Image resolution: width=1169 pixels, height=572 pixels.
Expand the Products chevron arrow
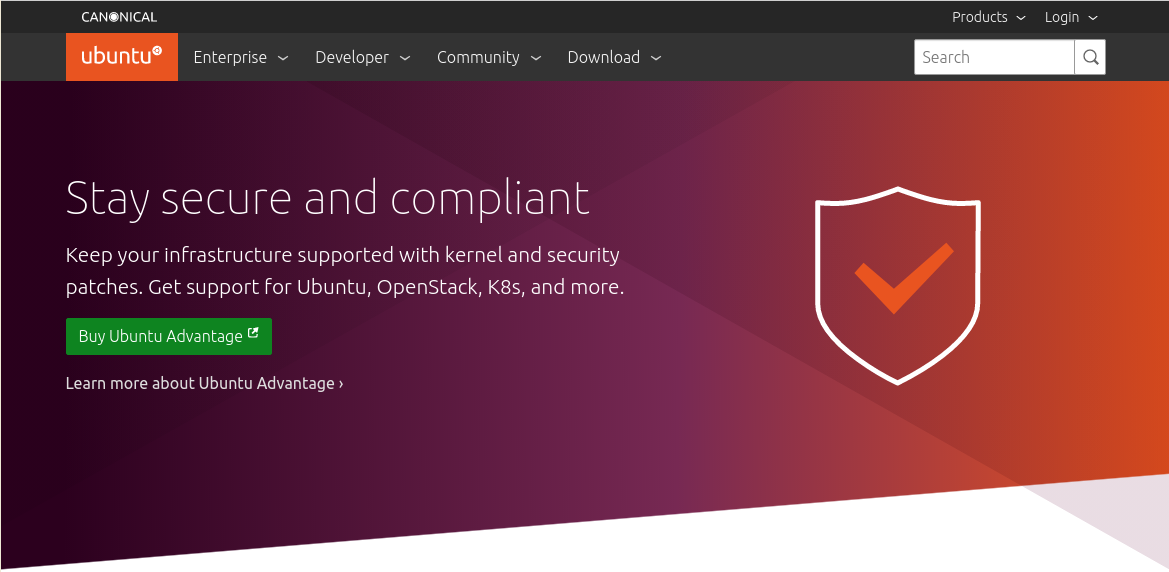pyautogui.click(x=1021, y=18)
